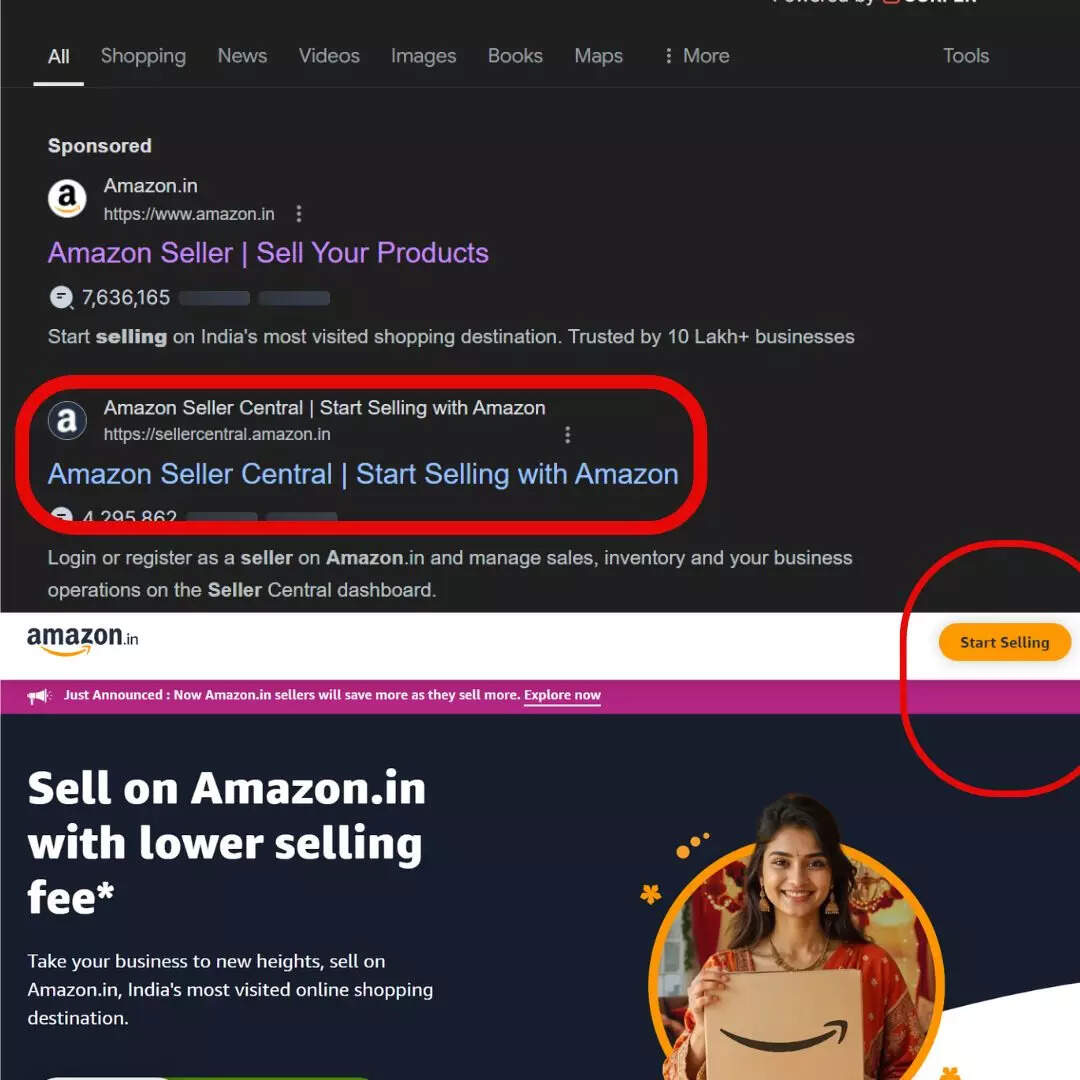The width and height of the screenshot is (1080, 1080).
Task: Open three-dot options beside www.amazon.in URL
Action: [298, 214]
